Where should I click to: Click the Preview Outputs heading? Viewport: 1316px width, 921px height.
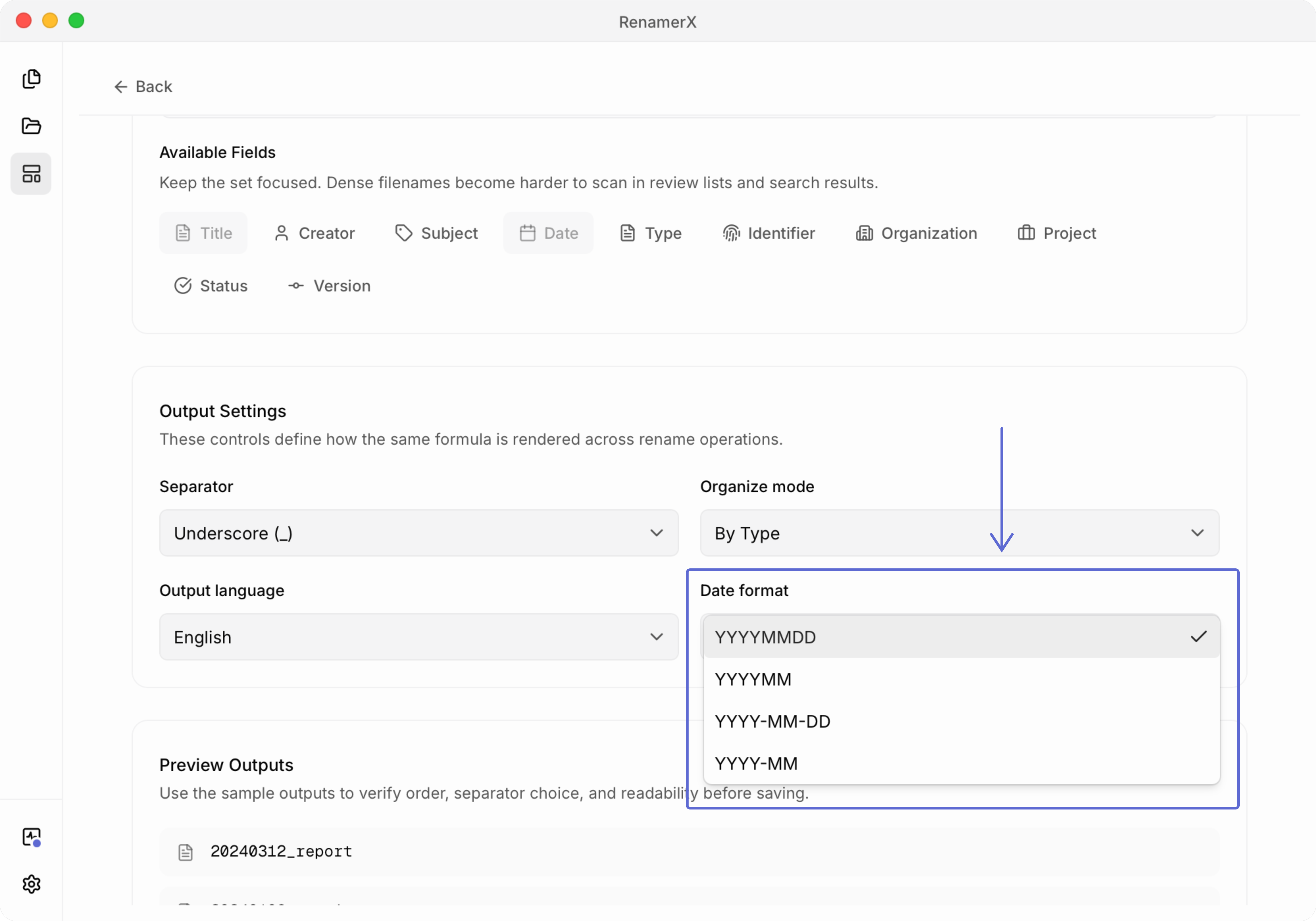click(x=226, y=764)
